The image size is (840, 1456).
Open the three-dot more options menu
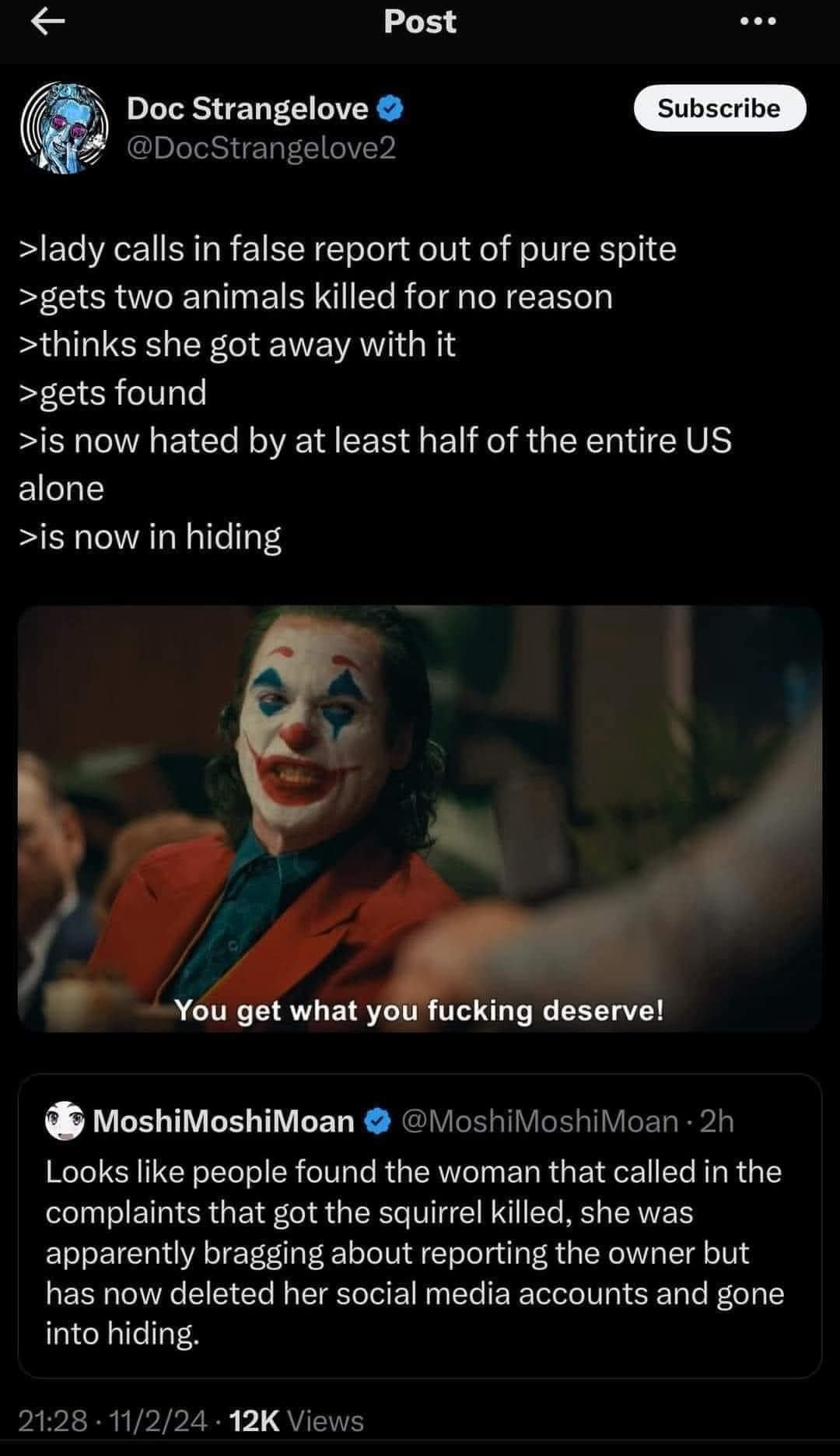pyautogui.click(x=758, y=22)
